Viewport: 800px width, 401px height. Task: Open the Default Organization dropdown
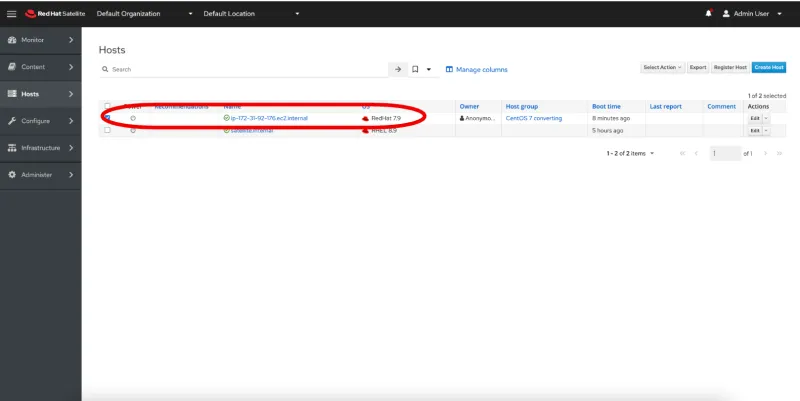coord(145,14)
